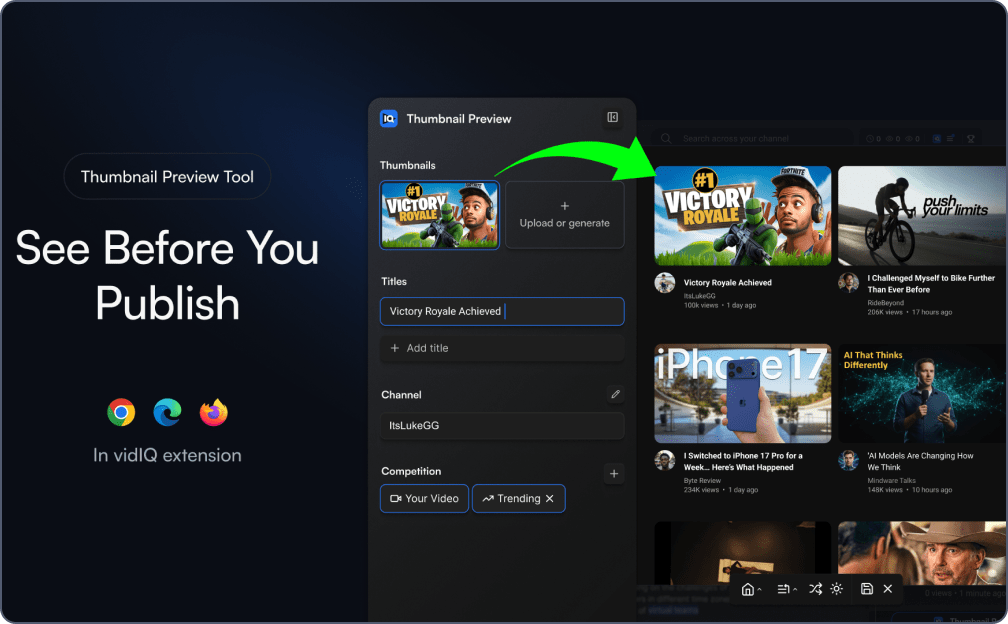Collapse the Thumbnail Preview panel
This screenshot has height=624, width=1008.
pos(612,118)
